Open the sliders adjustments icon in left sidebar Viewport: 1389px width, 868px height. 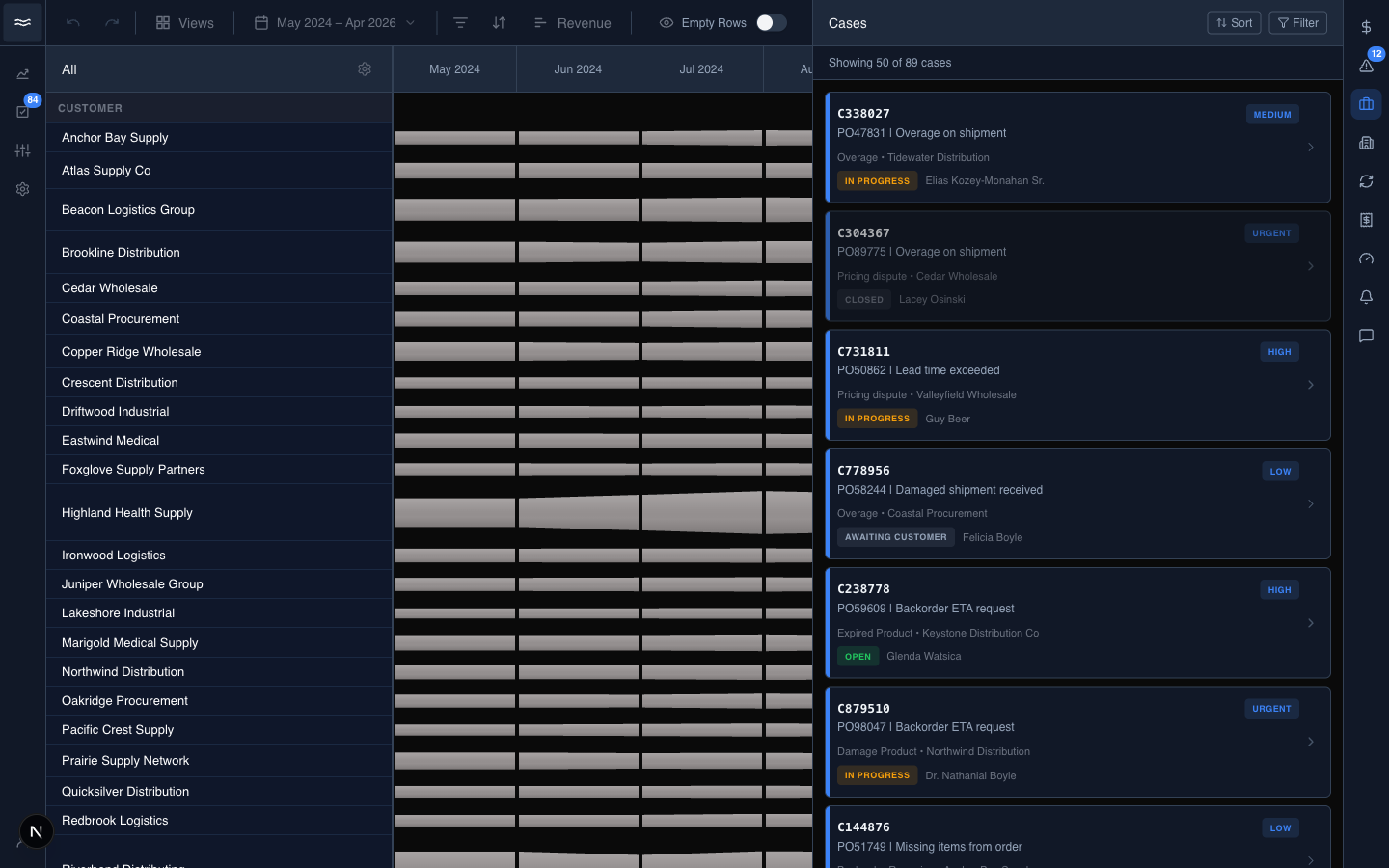coord(22,150)
